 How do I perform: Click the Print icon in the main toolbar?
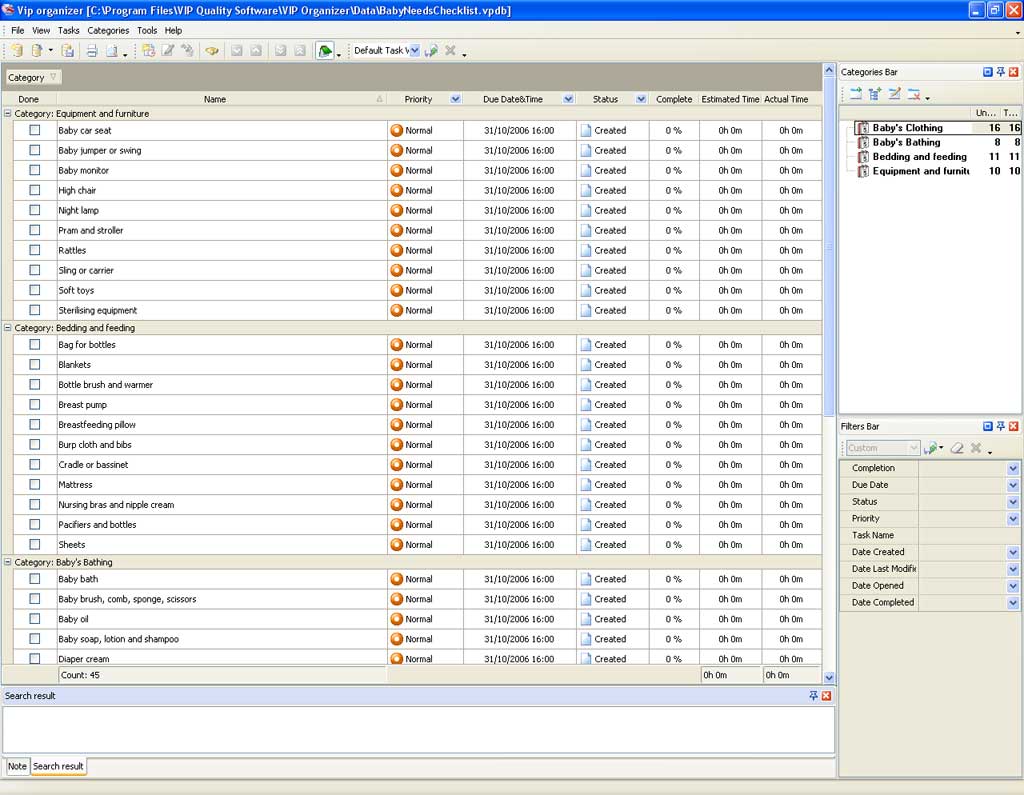point(91,51)
